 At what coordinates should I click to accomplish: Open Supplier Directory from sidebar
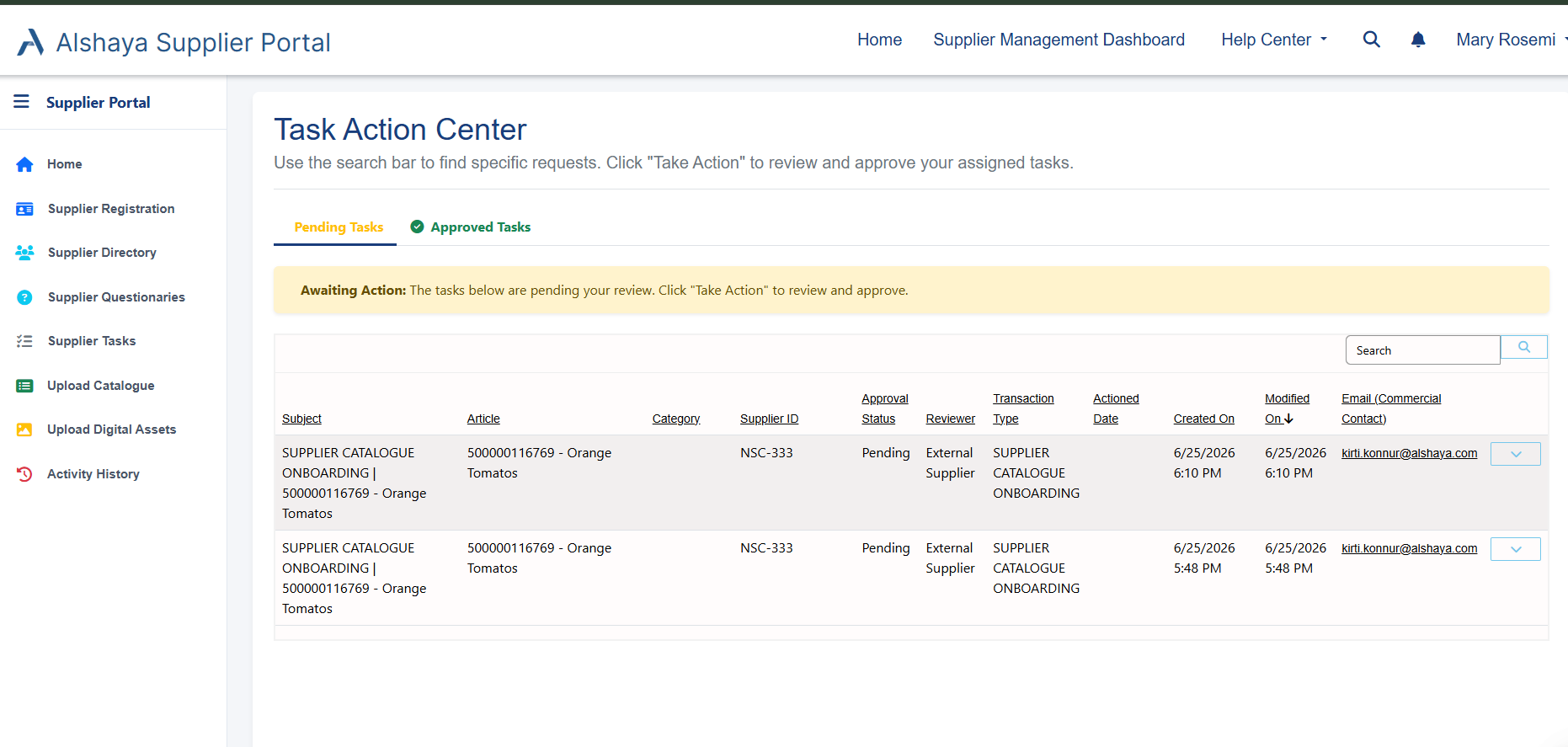102,253
